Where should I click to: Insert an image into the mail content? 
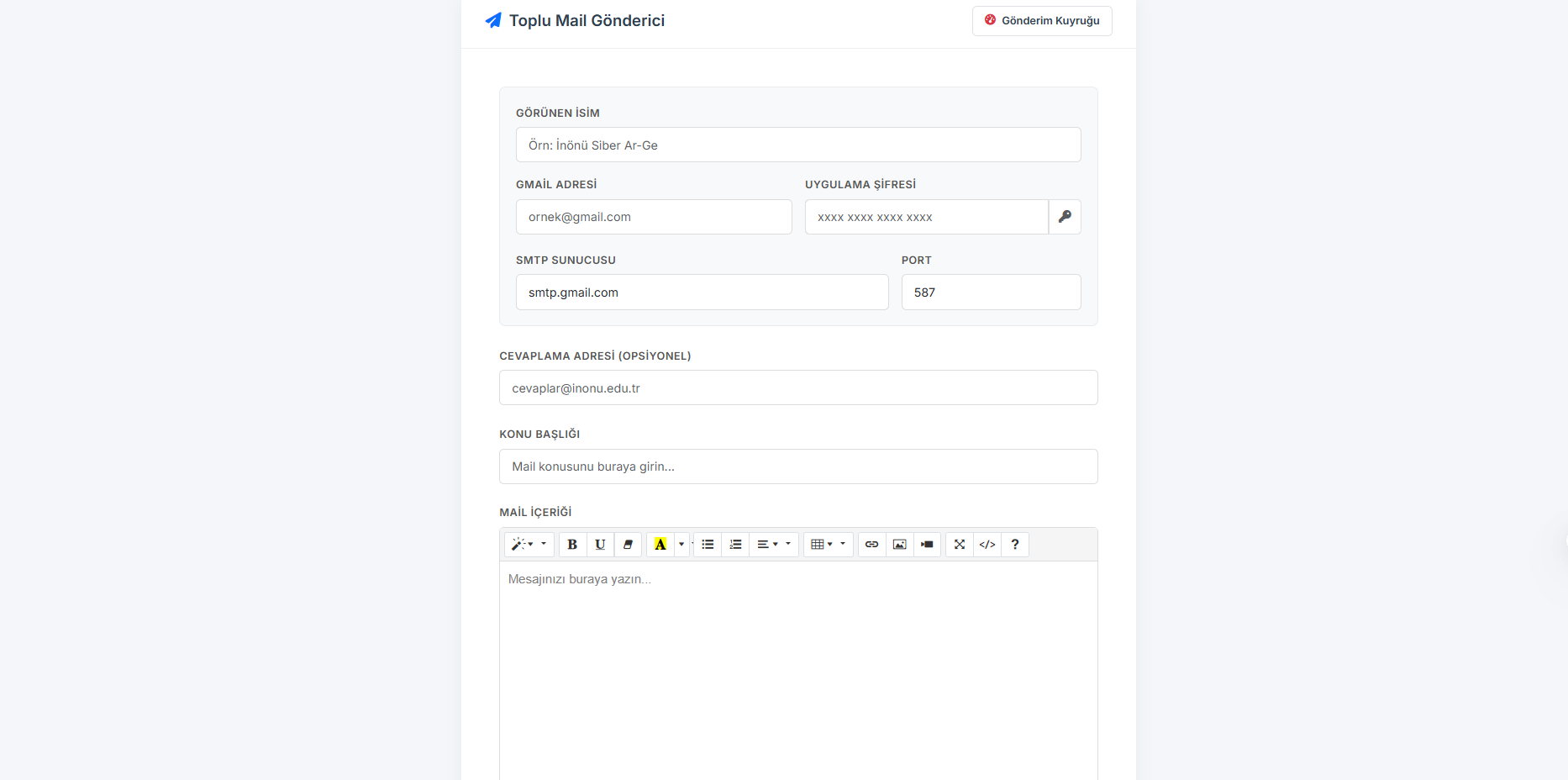[x=899, y=545]
